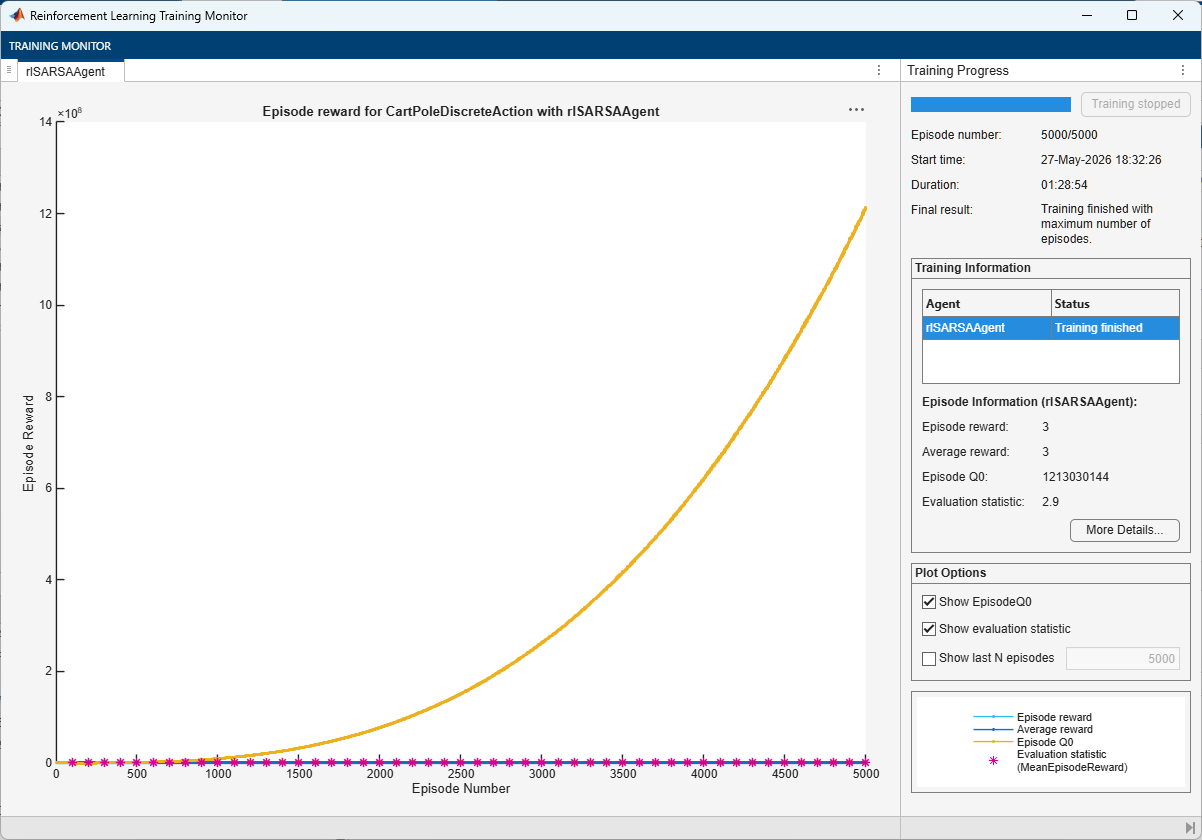Click the Start time value
The image size is (1202, 840).
(1101, 160)
